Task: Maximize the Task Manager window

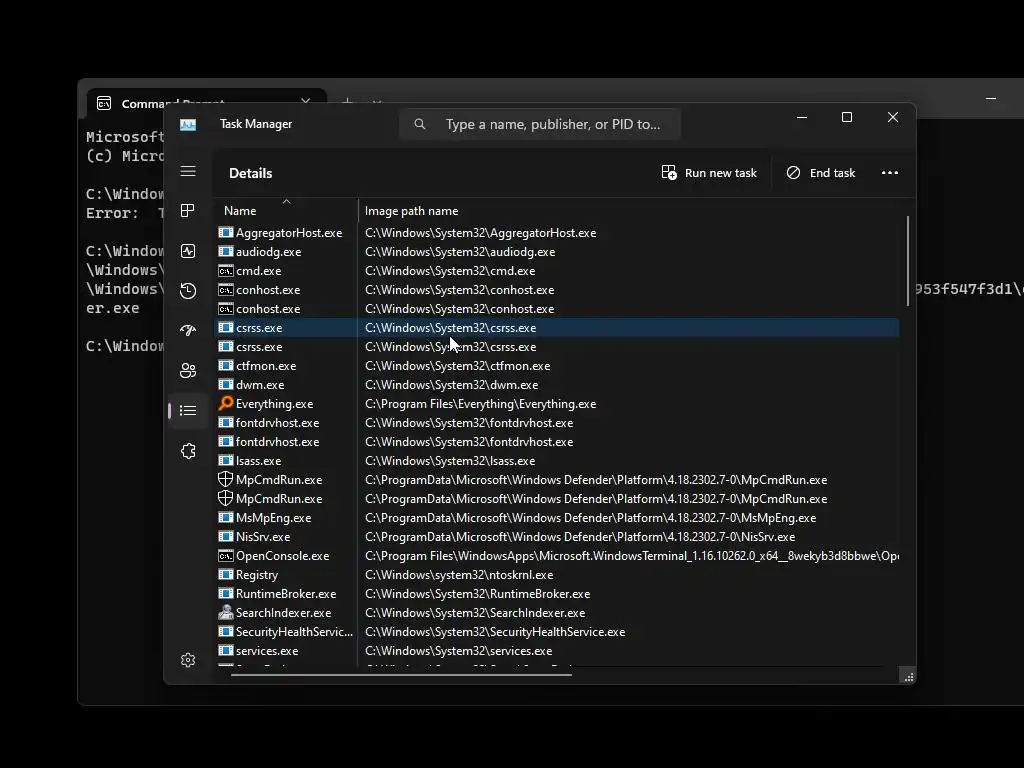Action: [x=847, y=118]
